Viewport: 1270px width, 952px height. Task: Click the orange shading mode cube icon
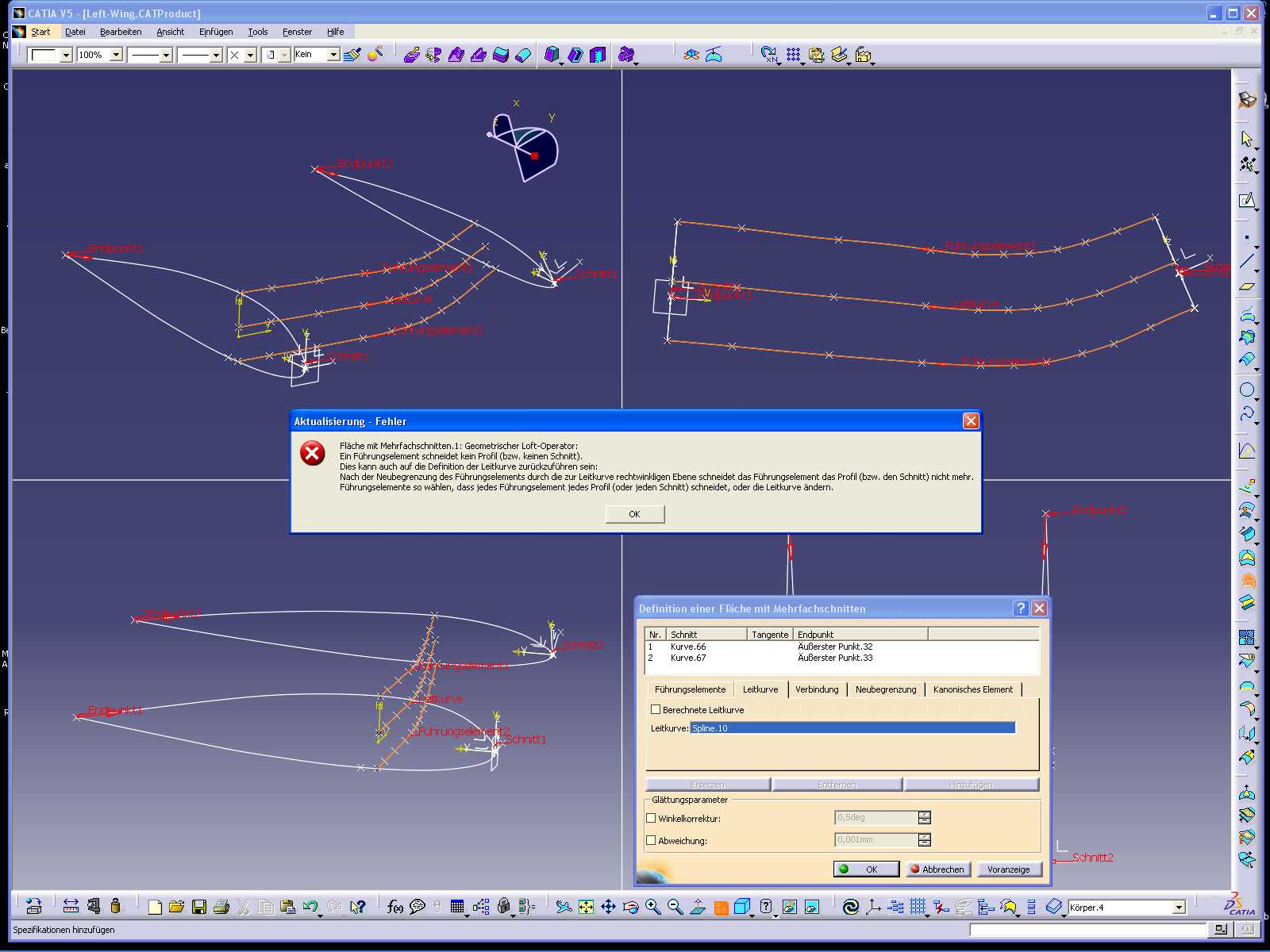coord(722,908)
